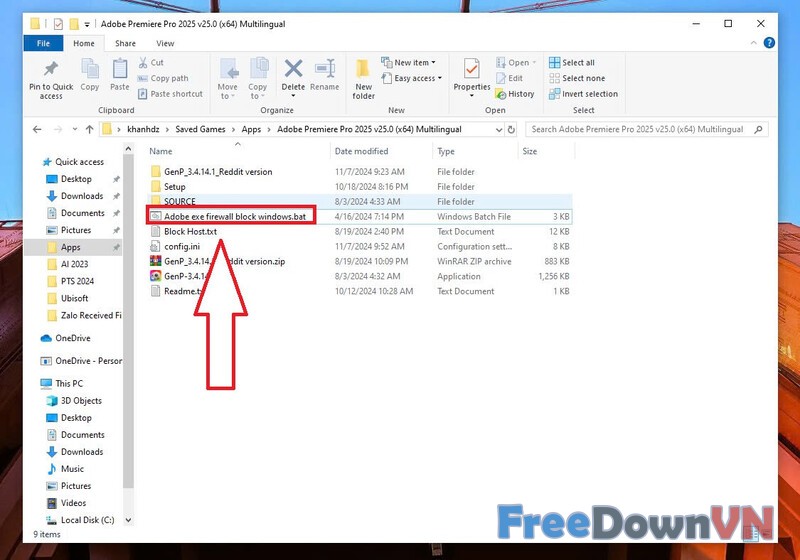Click the Back navigation arrow
Viewport: 800px width, 560px height.
tap(37, 129)
